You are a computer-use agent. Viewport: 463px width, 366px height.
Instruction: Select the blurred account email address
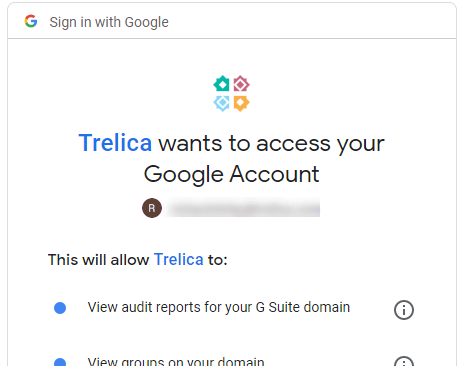[x=243, y=208]
